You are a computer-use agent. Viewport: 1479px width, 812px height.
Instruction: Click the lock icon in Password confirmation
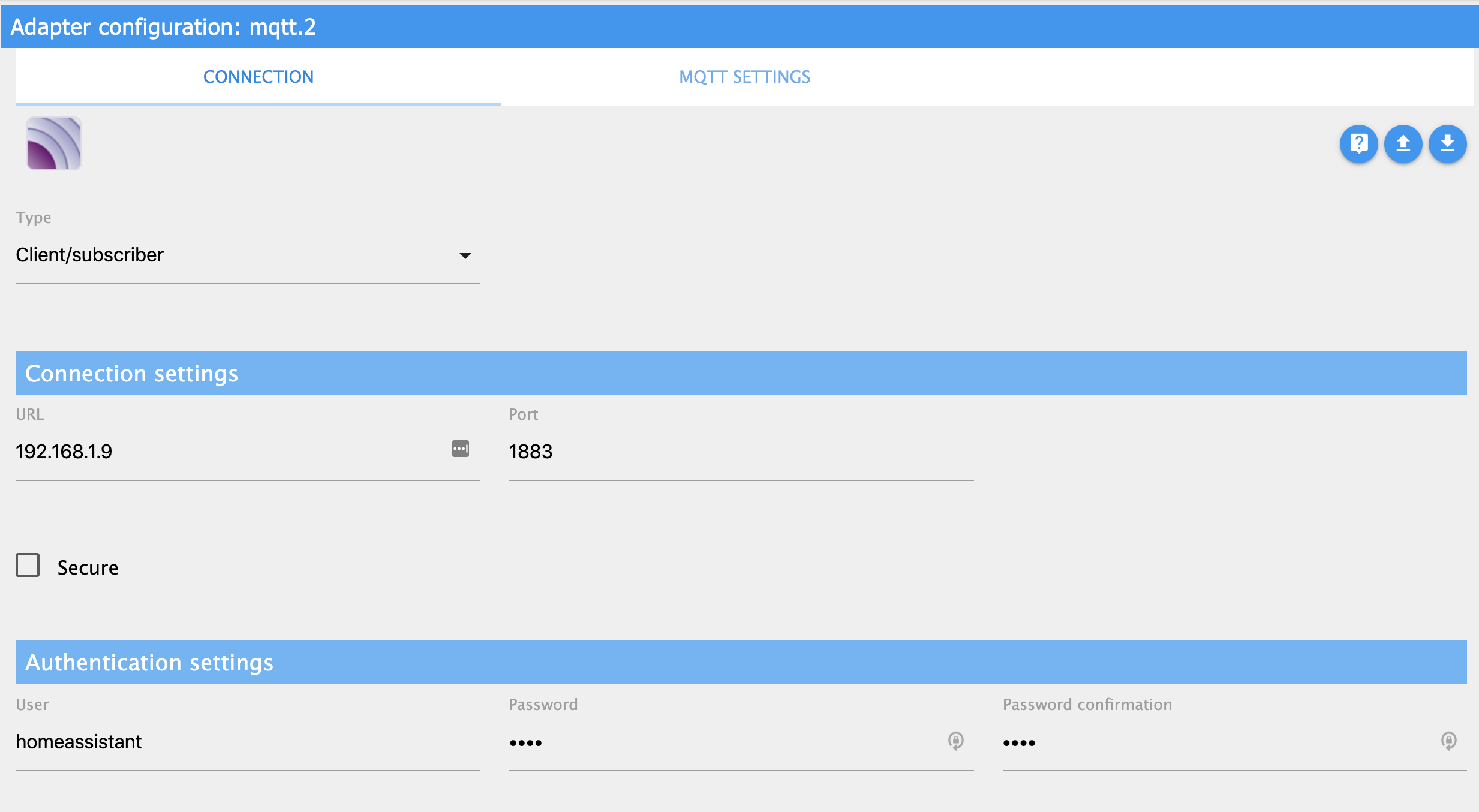(x=1448, y=741)
